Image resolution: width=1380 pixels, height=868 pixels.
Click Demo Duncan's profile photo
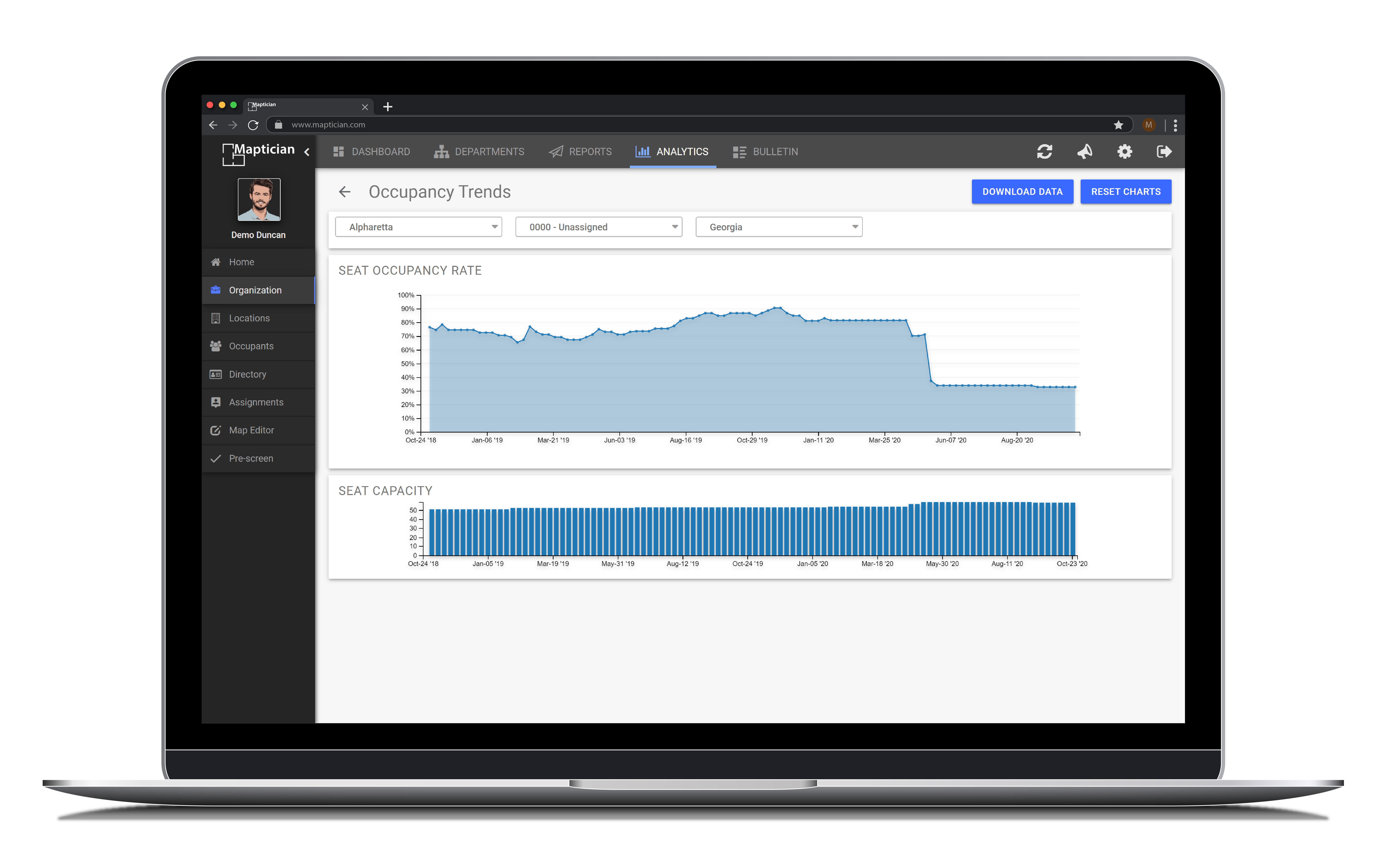click(259, 199)
